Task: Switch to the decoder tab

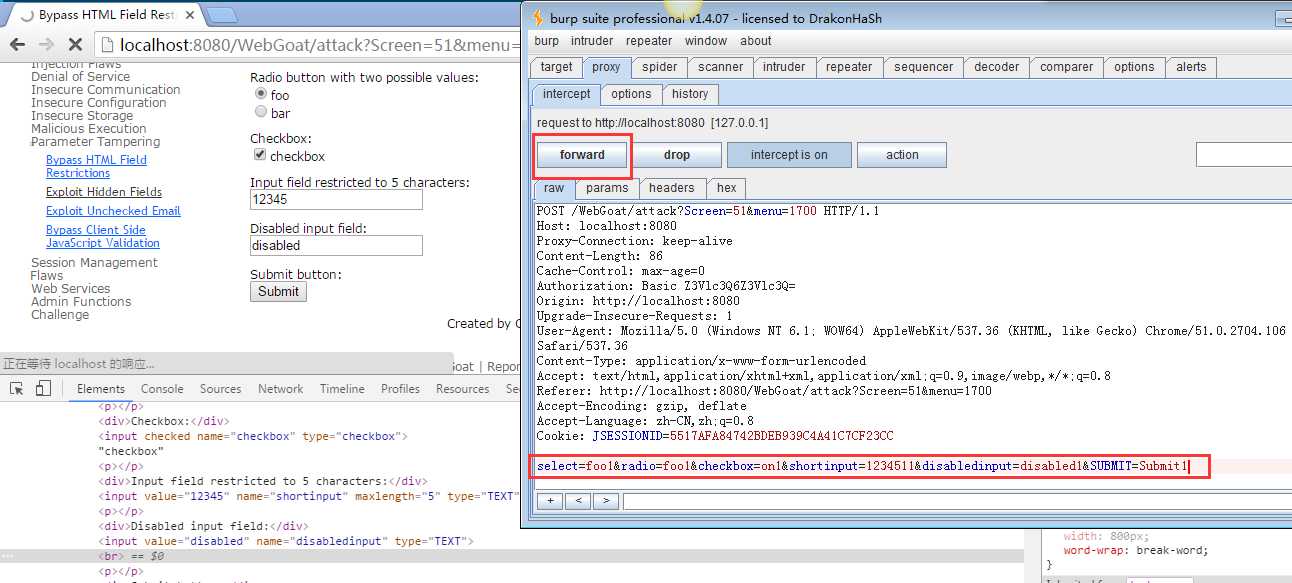Action: [x=997, y=67]
